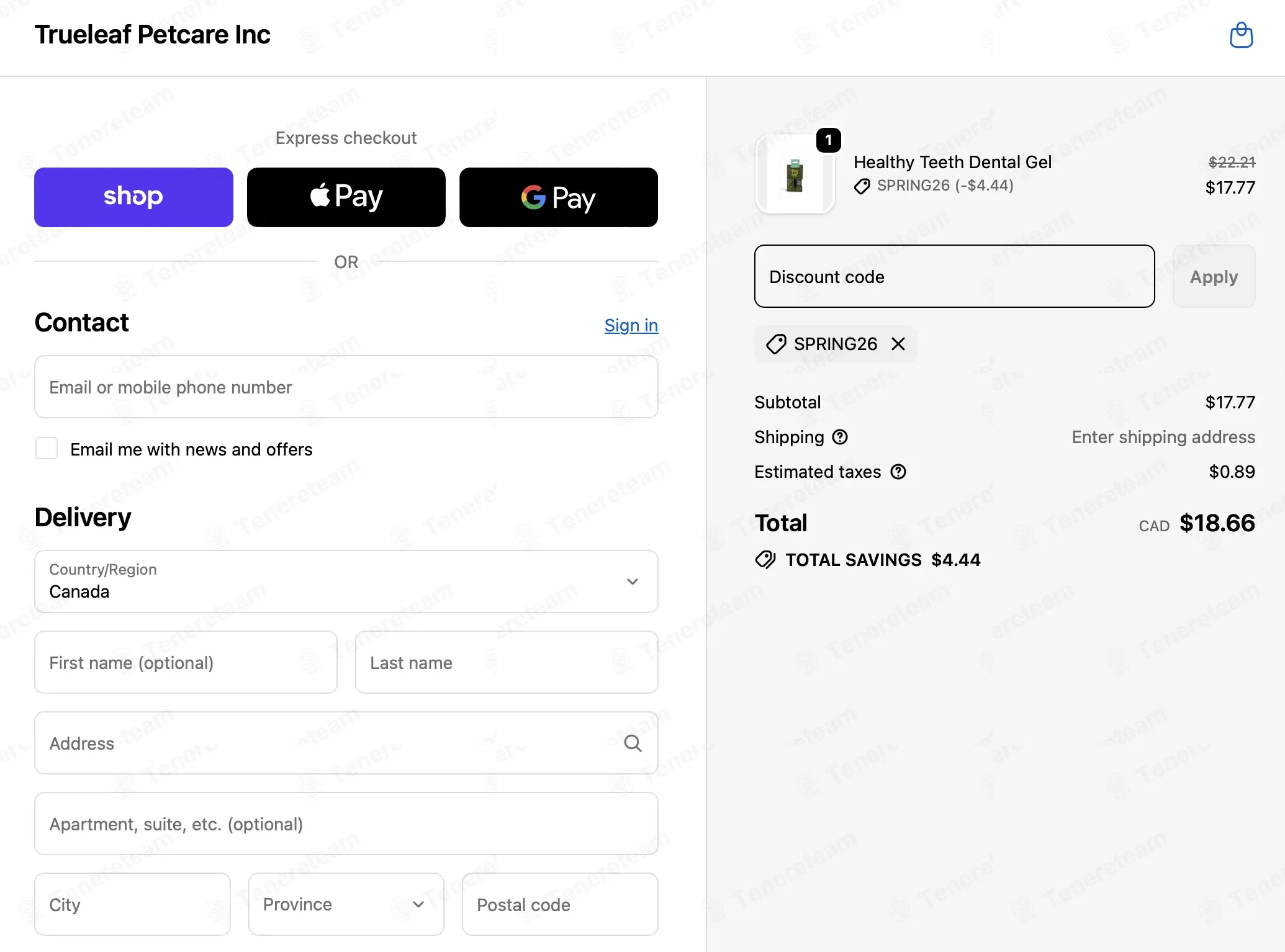Screen dimensions: 1285x952
Task: Remove the SPRING26 discount code
Action: [x=898, y=344]
